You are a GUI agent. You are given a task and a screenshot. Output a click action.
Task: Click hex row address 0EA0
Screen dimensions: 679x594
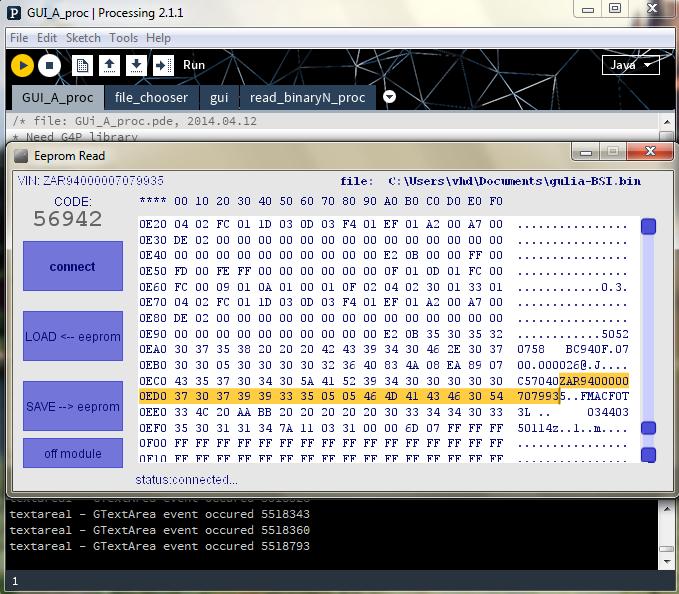(x=152, y=349)
